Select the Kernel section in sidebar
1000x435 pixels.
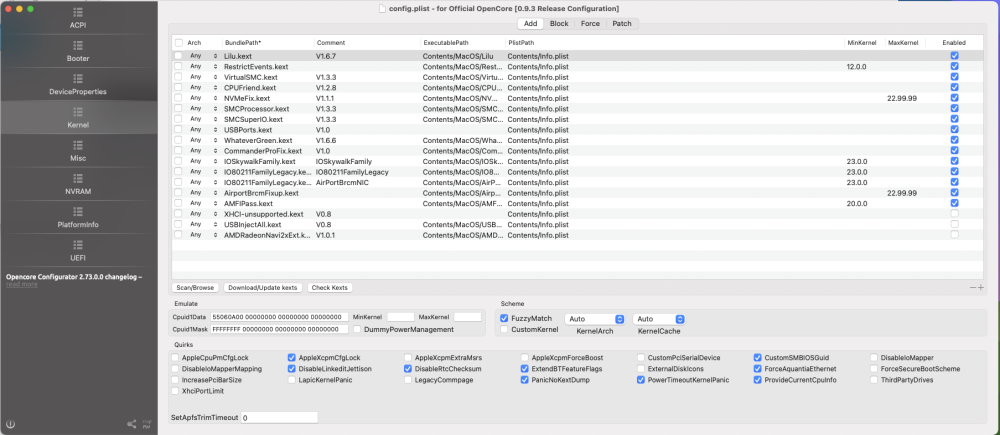(78, 118)
